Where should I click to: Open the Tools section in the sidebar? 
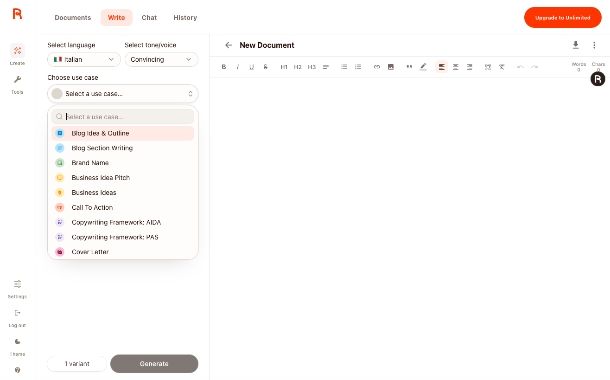pyautogui.click(x=17, y=84)
